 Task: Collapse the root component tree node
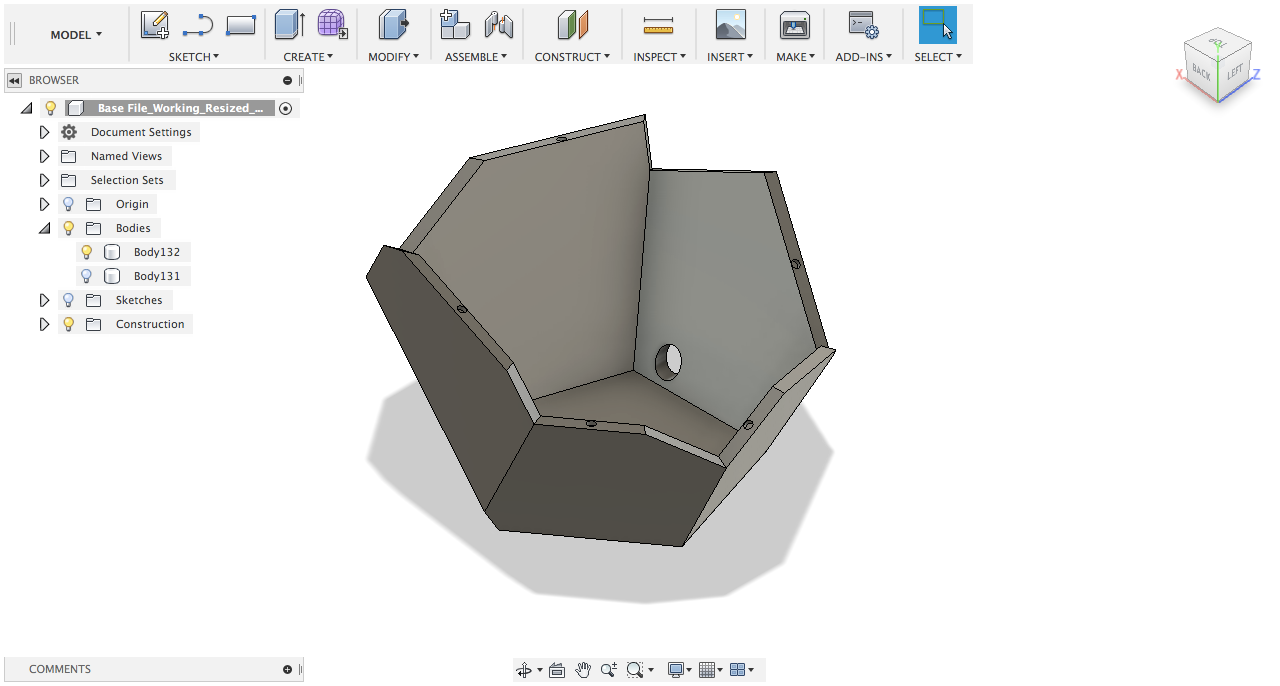(x=26, y=108)
